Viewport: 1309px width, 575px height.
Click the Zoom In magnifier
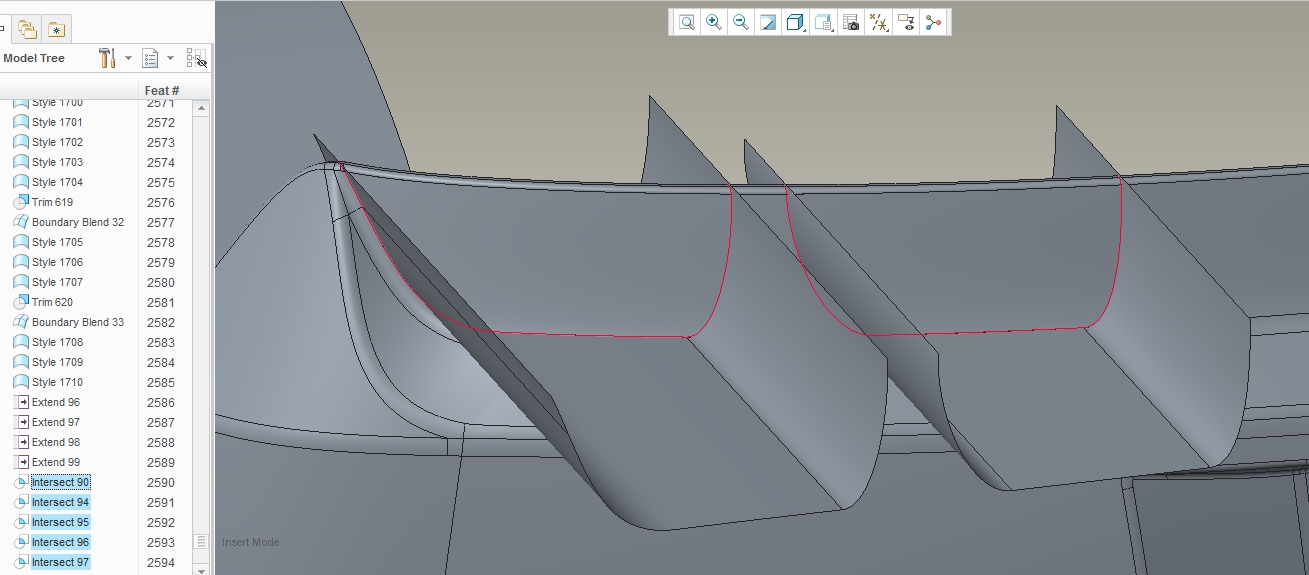pos(713,22)
